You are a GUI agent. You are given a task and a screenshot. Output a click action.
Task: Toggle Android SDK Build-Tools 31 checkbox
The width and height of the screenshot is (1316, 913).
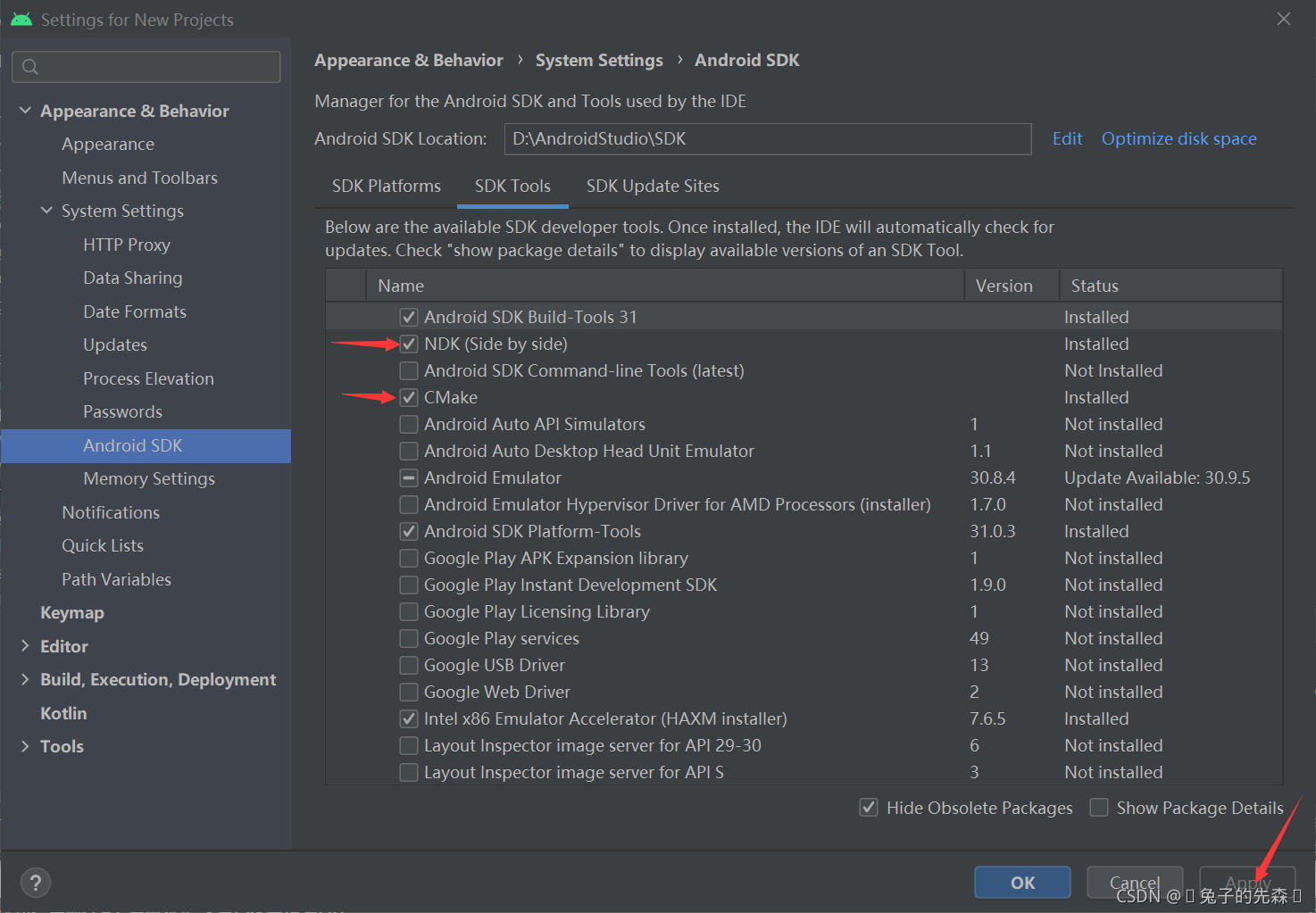(x=409, y=317)
